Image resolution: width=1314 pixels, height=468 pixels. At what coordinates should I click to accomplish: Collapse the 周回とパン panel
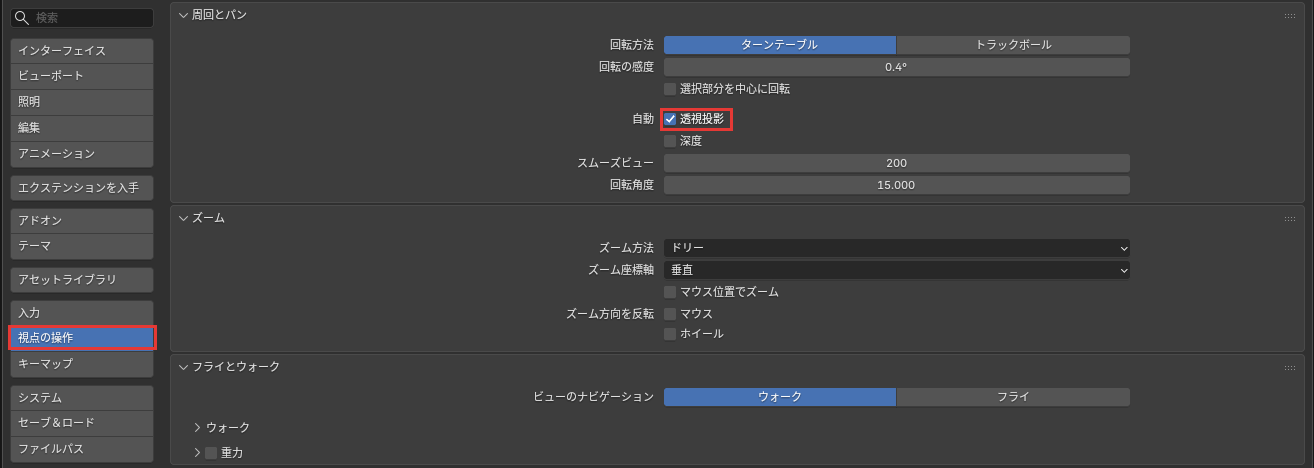(183, 15)
